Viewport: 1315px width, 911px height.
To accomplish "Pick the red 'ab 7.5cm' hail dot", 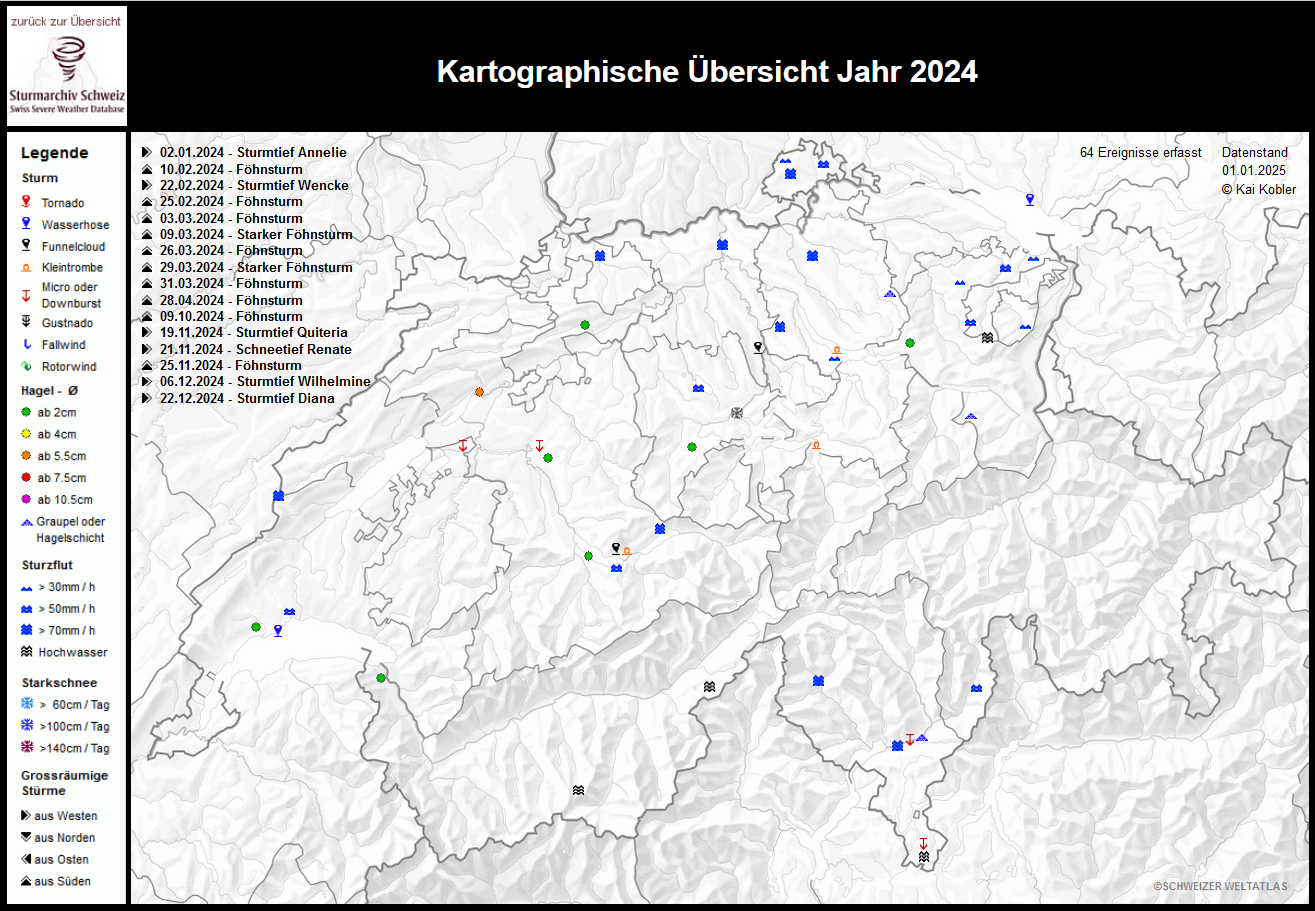I will (26, 478).
